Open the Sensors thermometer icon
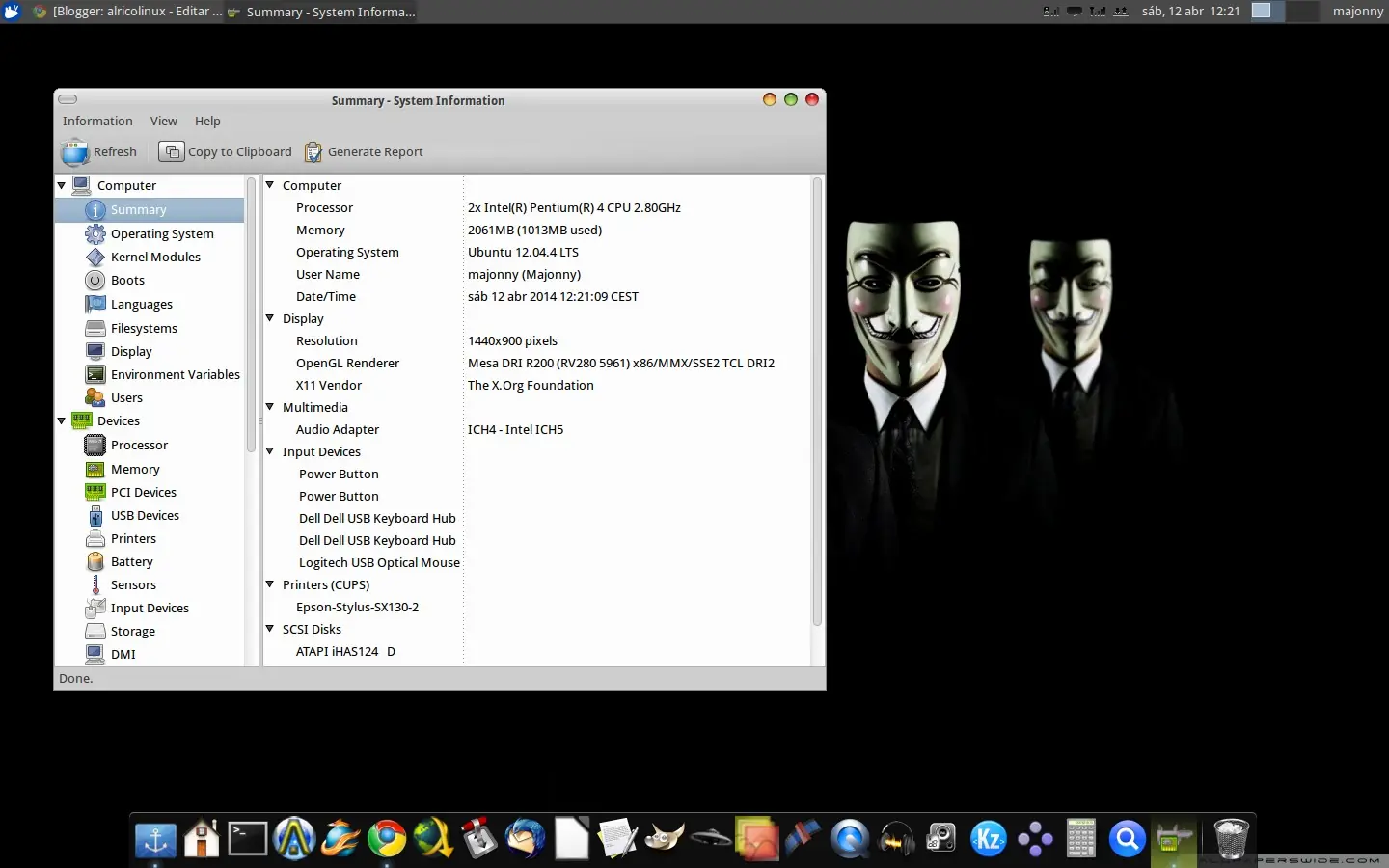The image size is (1389, 868). 95,584
